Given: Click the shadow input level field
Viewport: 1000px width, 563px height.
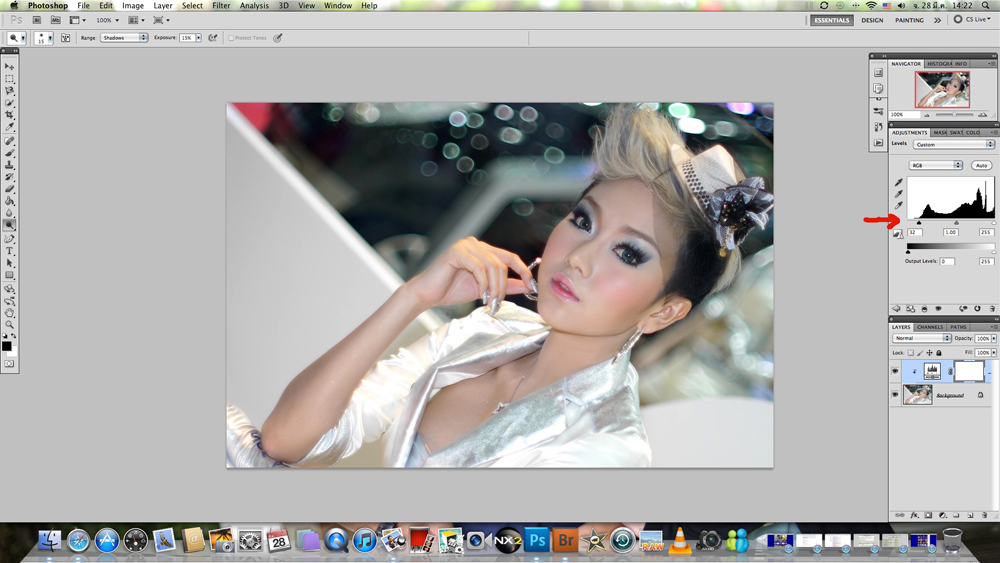Looking at the screenshot, I should coord(914,232).
